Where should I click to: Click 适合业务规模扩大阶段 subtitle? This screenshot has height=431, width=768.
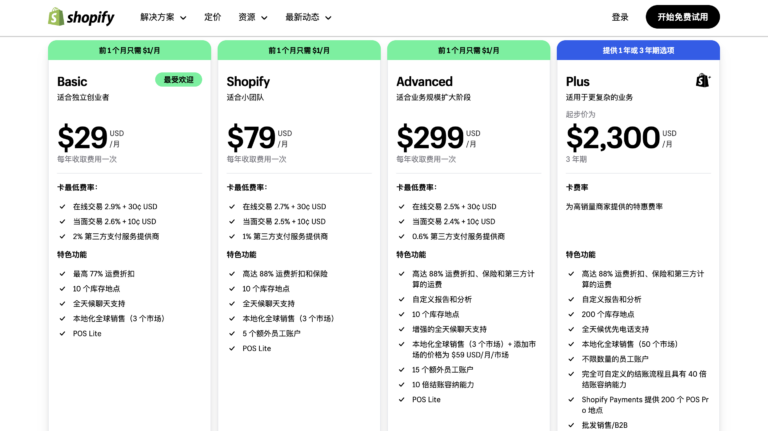pyautogui.click(x=433, y=97)
